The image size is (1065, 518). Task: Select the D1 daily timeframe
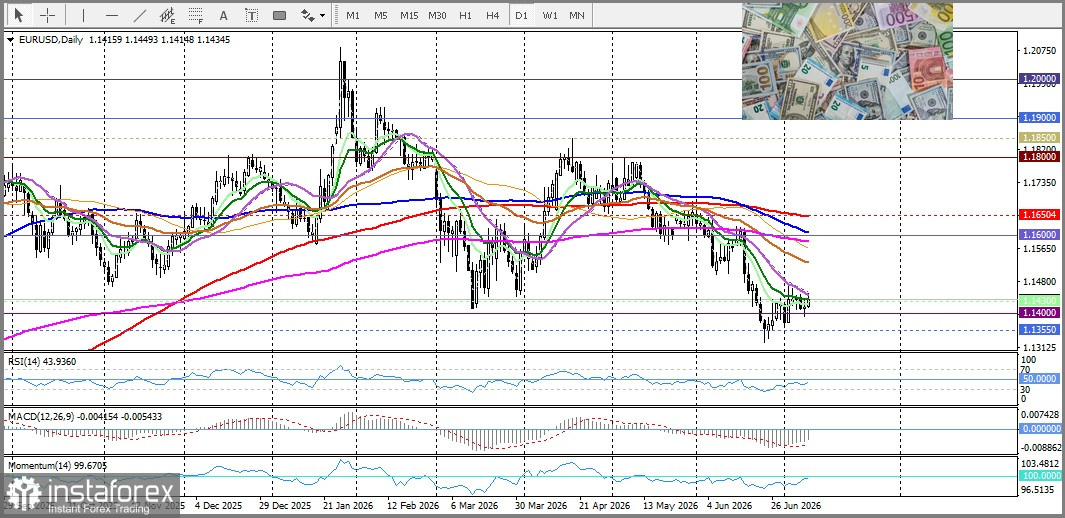point(521,15)
